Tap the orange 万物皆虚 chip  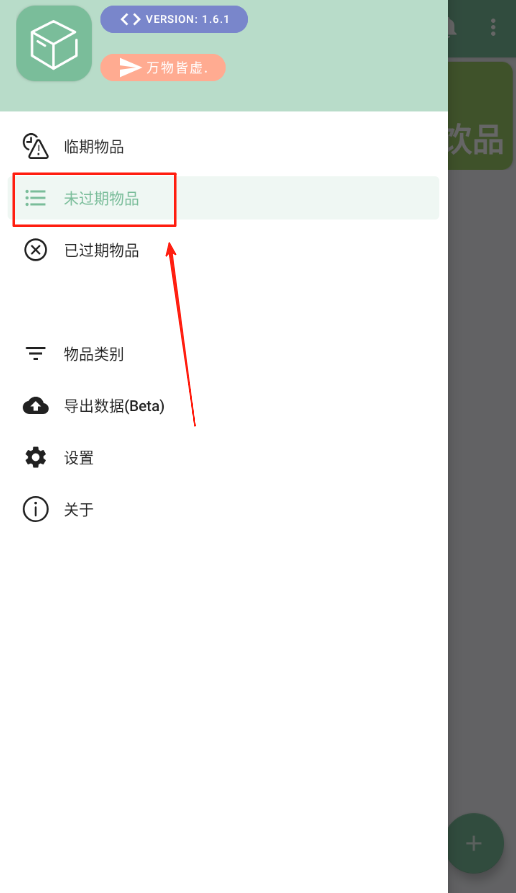pyautogui.click(x=163, y=68)
